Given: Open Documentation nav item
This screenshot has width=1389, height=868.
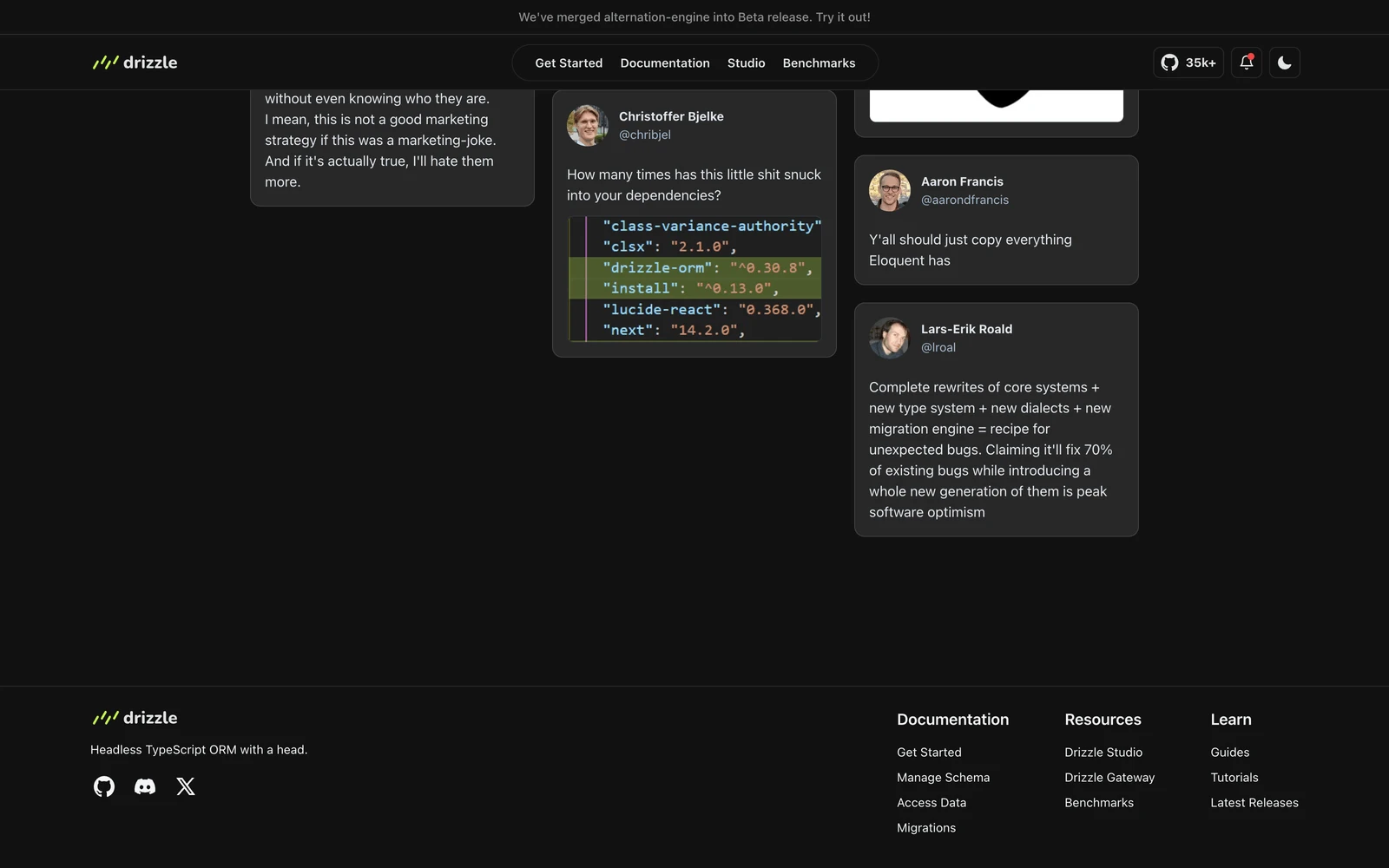Looking at the screenshot, I should pos(665,63).
